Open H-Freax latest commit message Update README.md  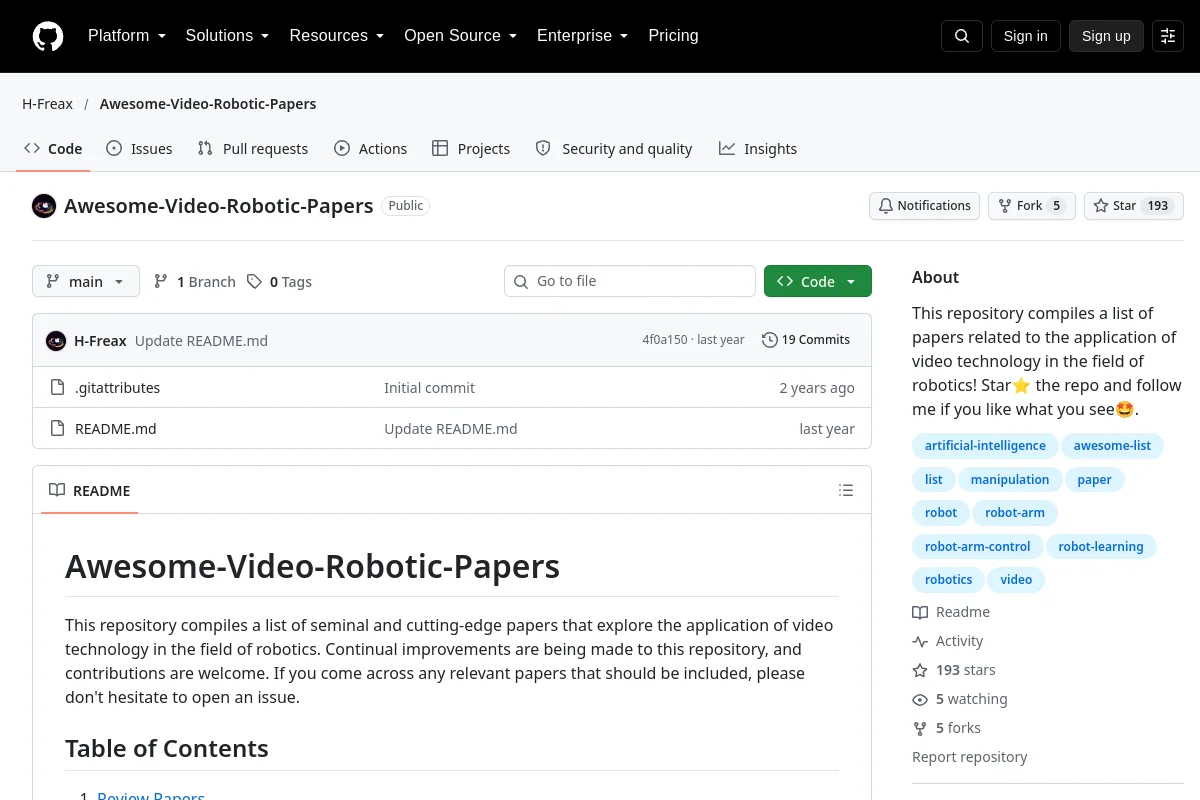point(201,341)
